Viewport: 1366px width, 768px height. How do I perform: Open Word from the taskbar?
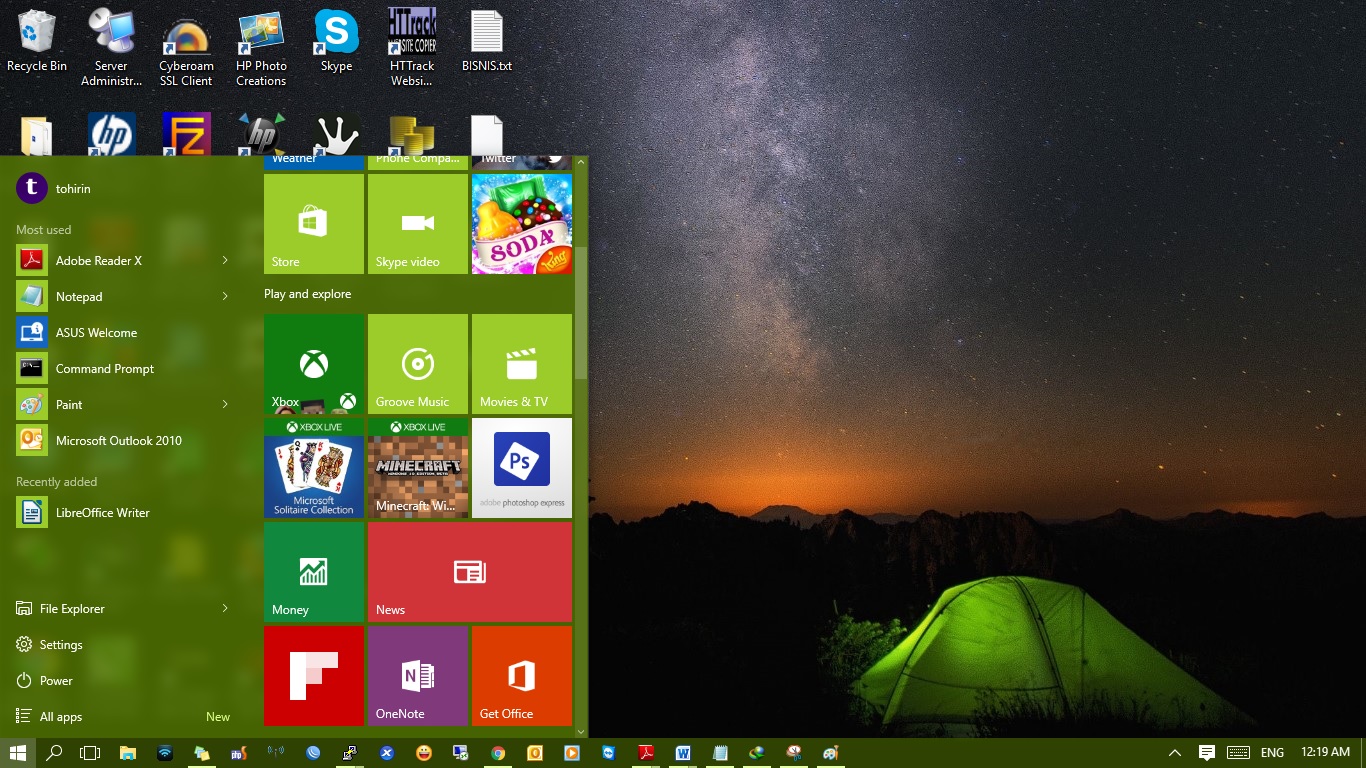point(683,753)
